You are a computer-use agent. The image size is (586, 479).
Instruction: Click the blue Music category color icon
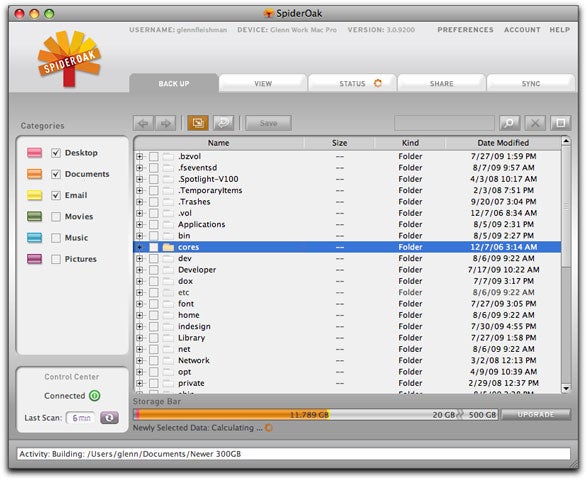pyautogui.click(x=34, y=238)
